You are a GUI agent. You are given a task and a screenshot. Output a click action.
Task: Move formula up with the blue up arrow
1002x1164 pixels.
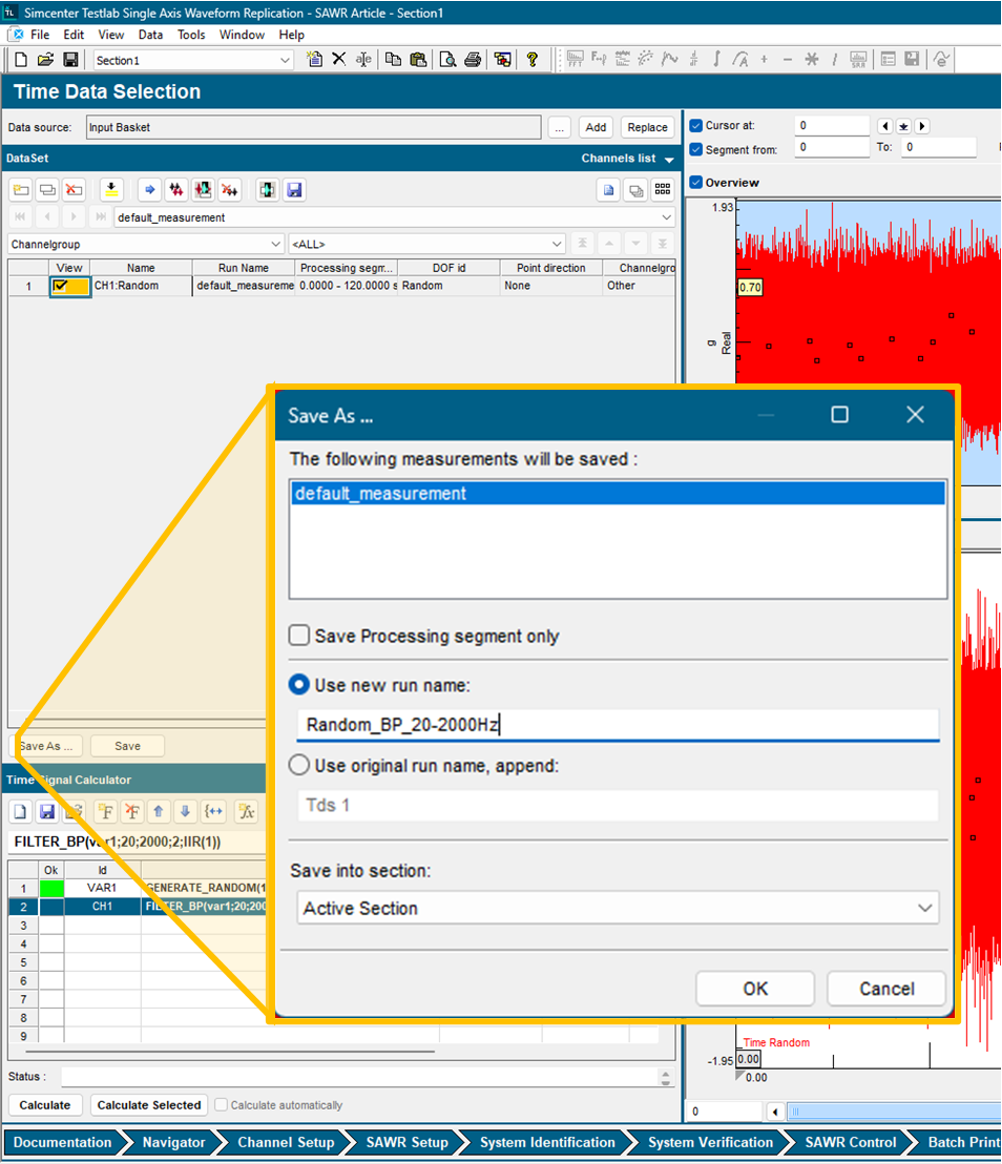click(158, 811)
